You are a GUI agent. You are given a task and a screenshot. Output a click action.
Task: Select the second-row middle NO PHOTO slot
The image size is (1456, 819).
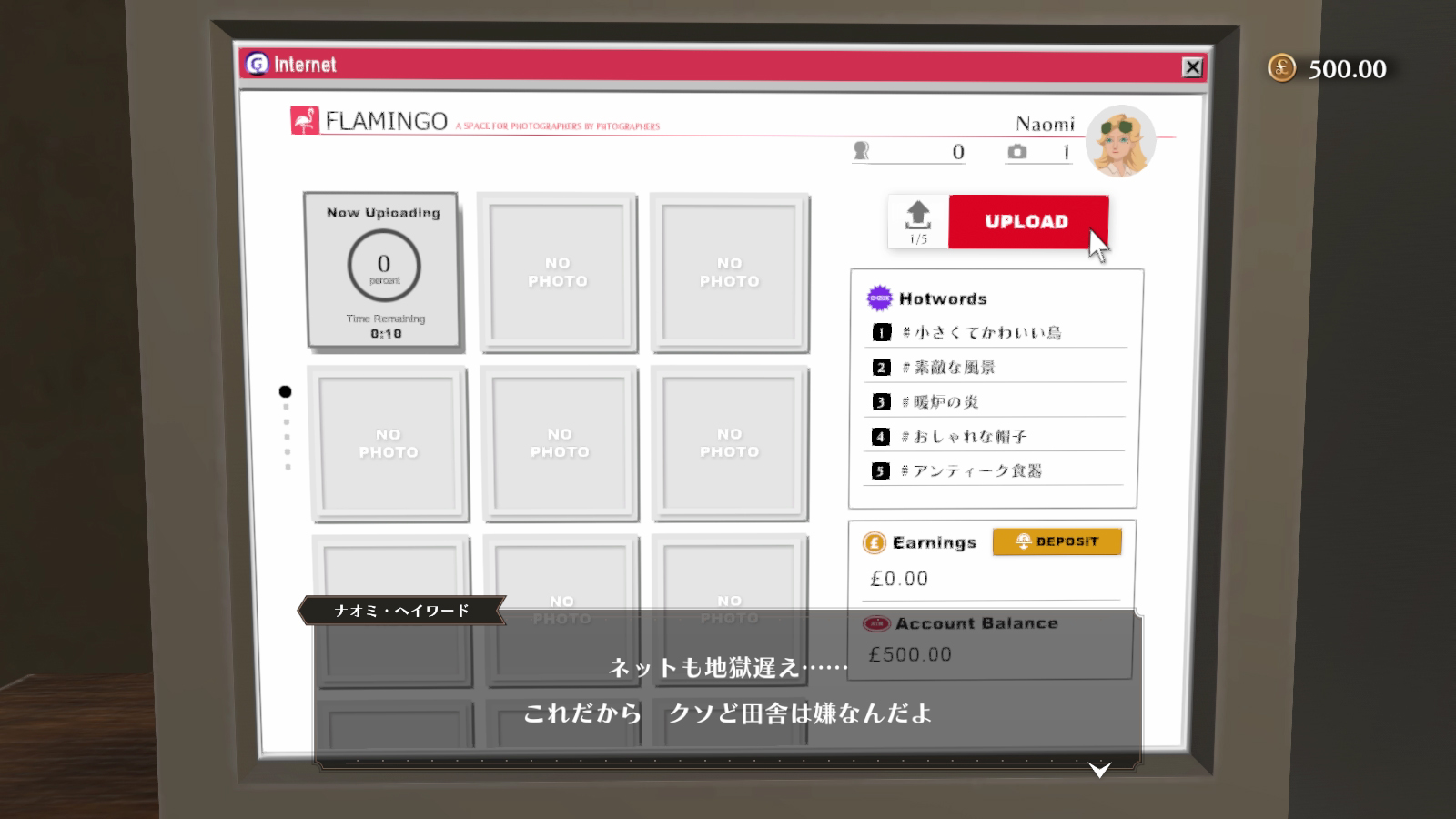point(560,443)
